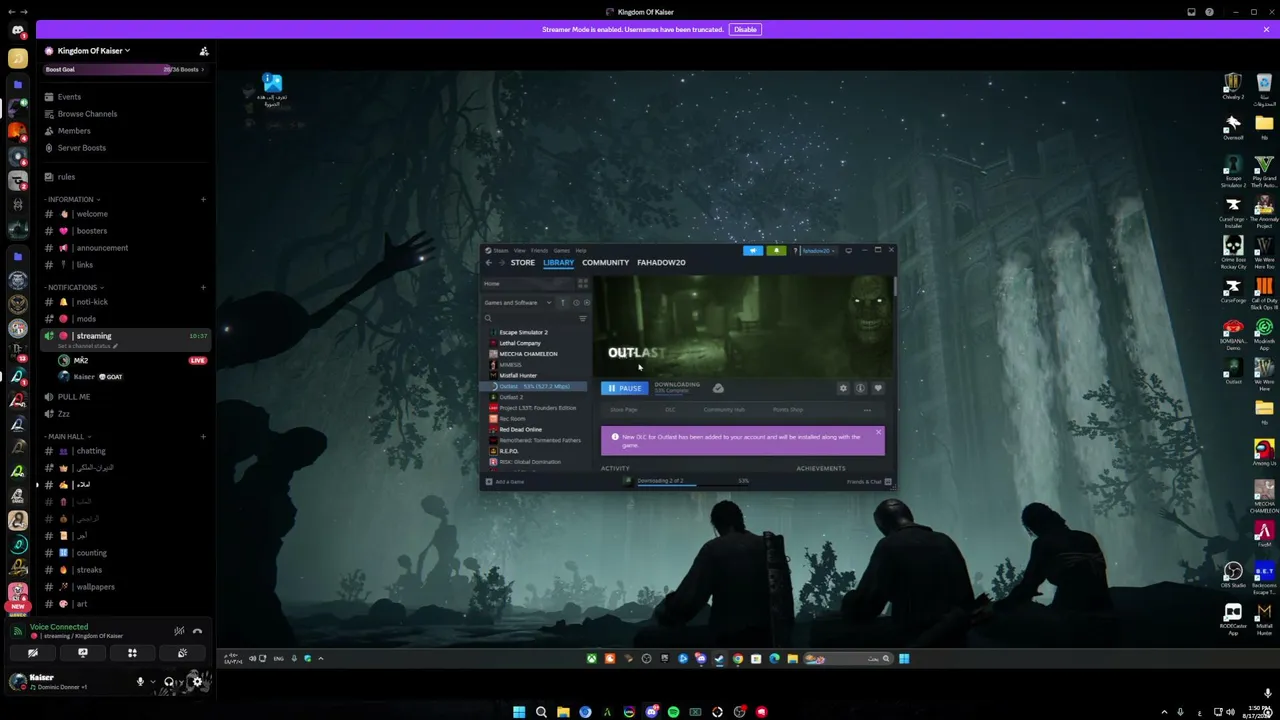Image resolution: width=1280 pixels, height=720 pixels.
Task: Mute microphone in Discord user panel
Action: (140, 682)
